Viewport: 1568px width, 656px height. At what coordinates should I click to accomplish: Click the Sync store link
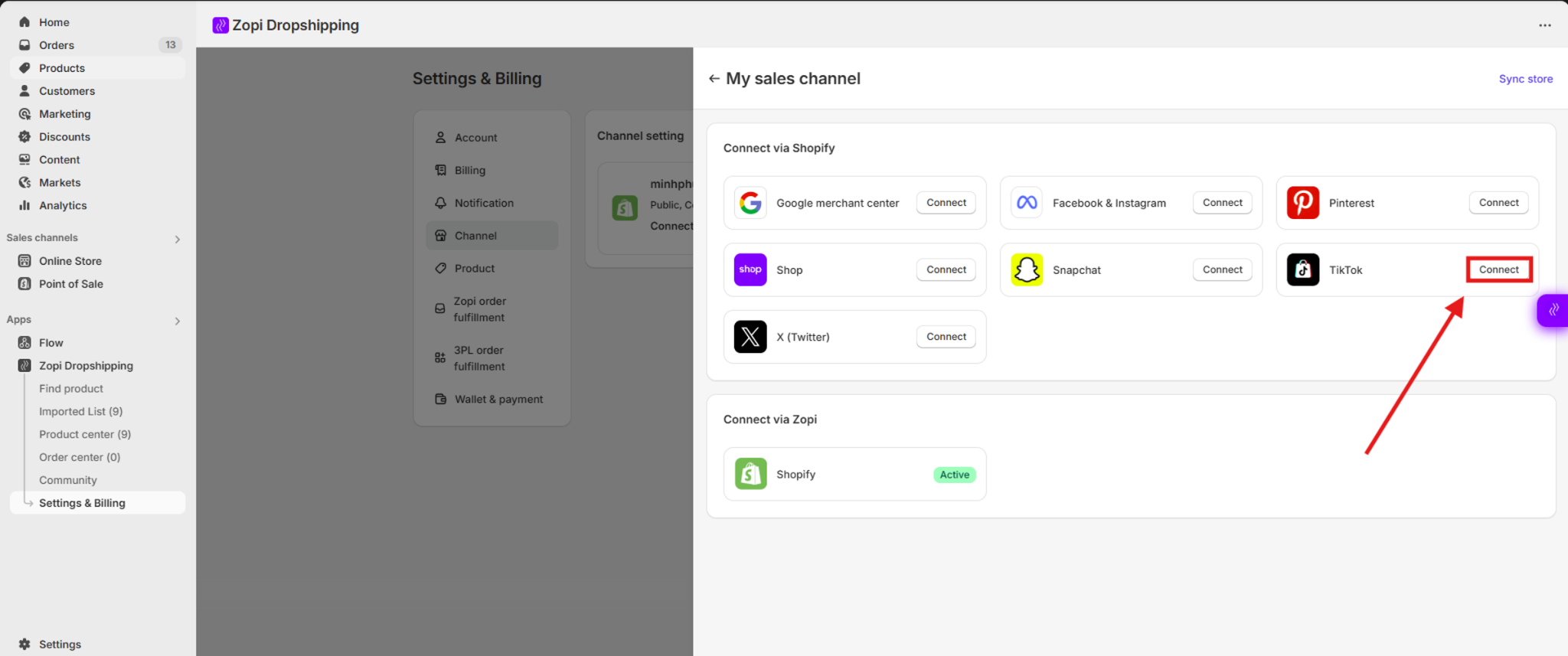click(x=1525, y=79)
